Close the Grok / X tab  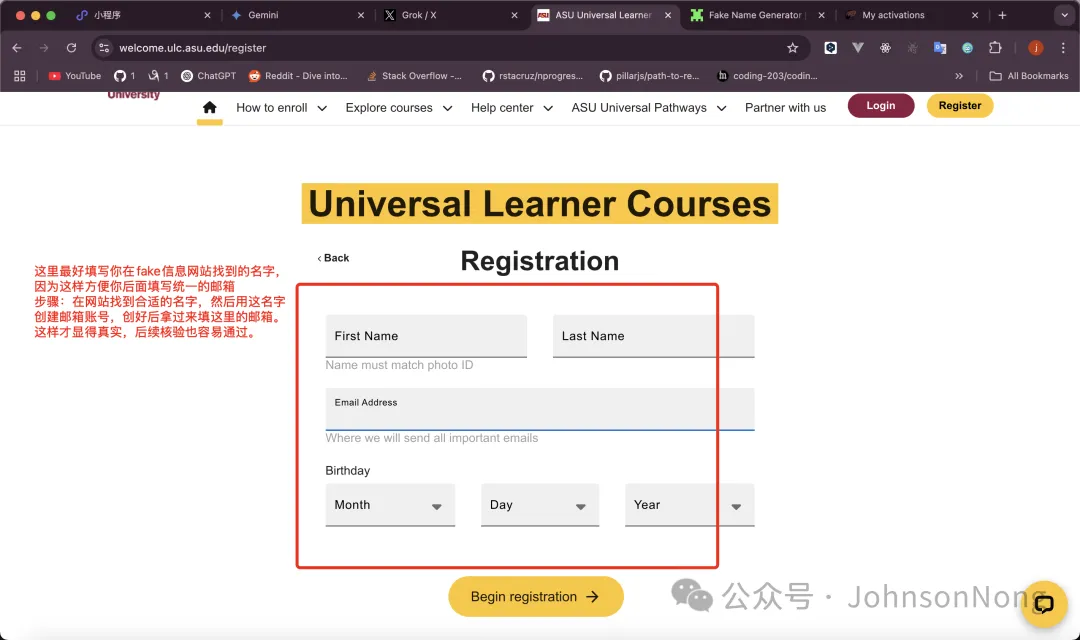point(515,15)
